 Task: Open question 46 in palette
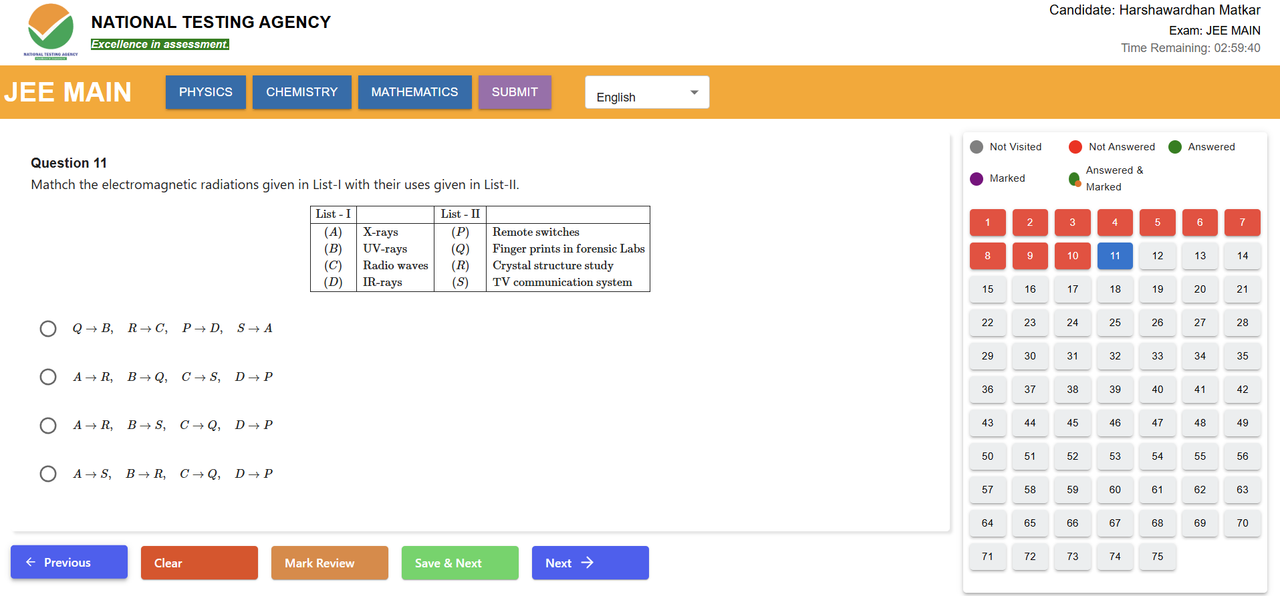pos(1115,423)
